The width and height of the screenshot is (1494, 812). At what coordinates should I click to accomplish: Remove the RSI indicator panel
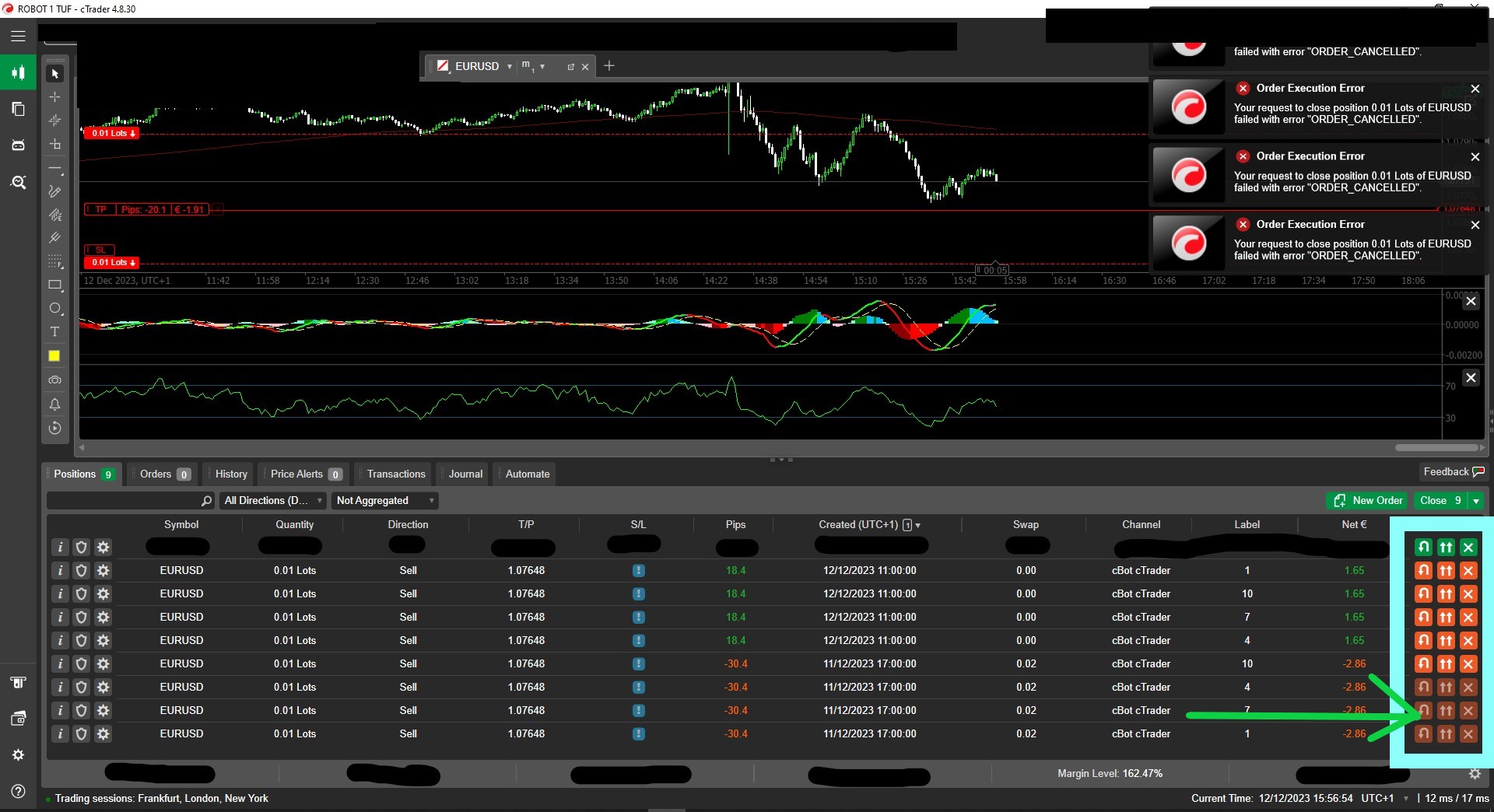click(1471, 378)
